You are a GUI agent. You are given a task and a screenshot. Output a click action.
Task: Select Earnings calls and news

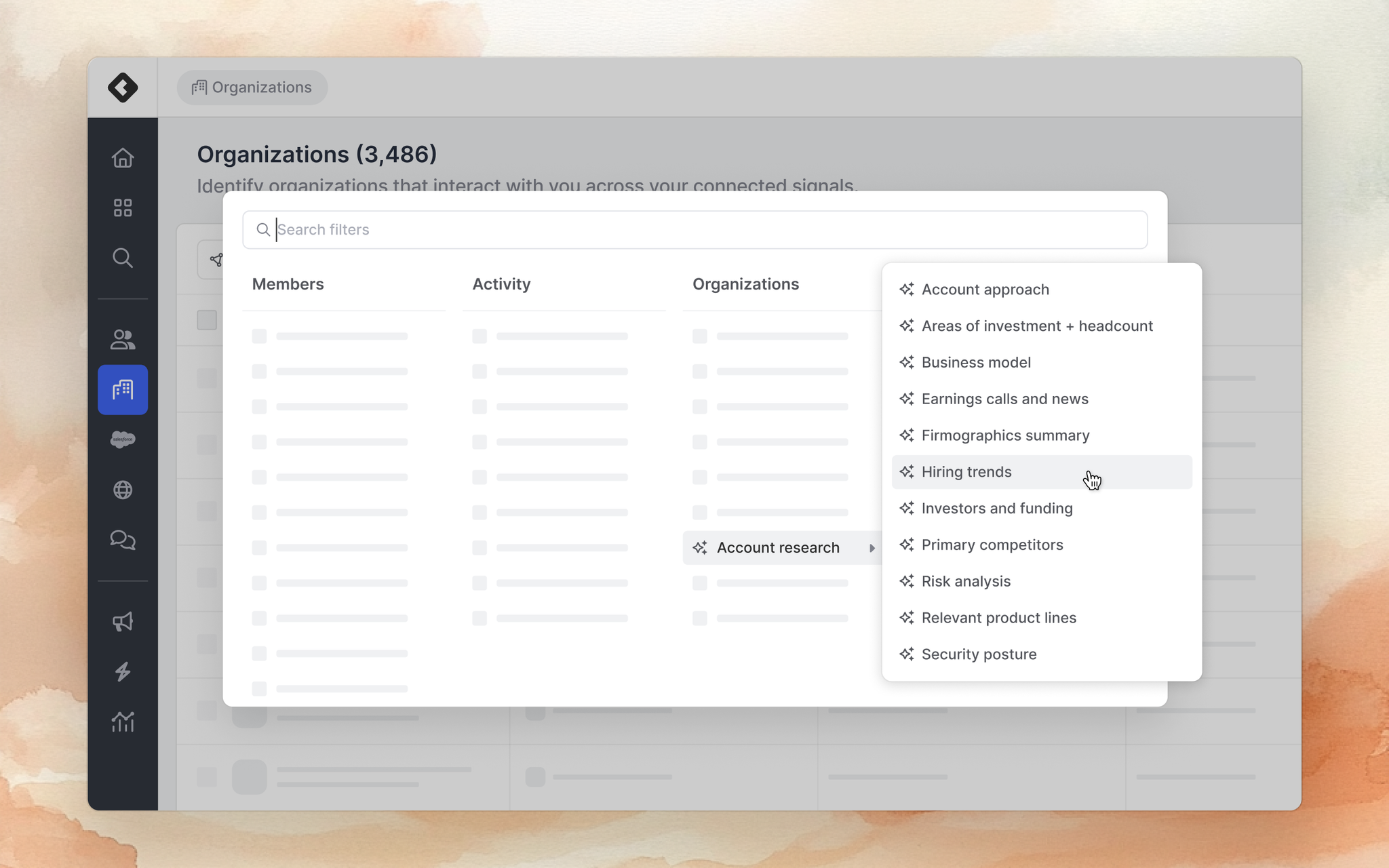point(1004,399)
